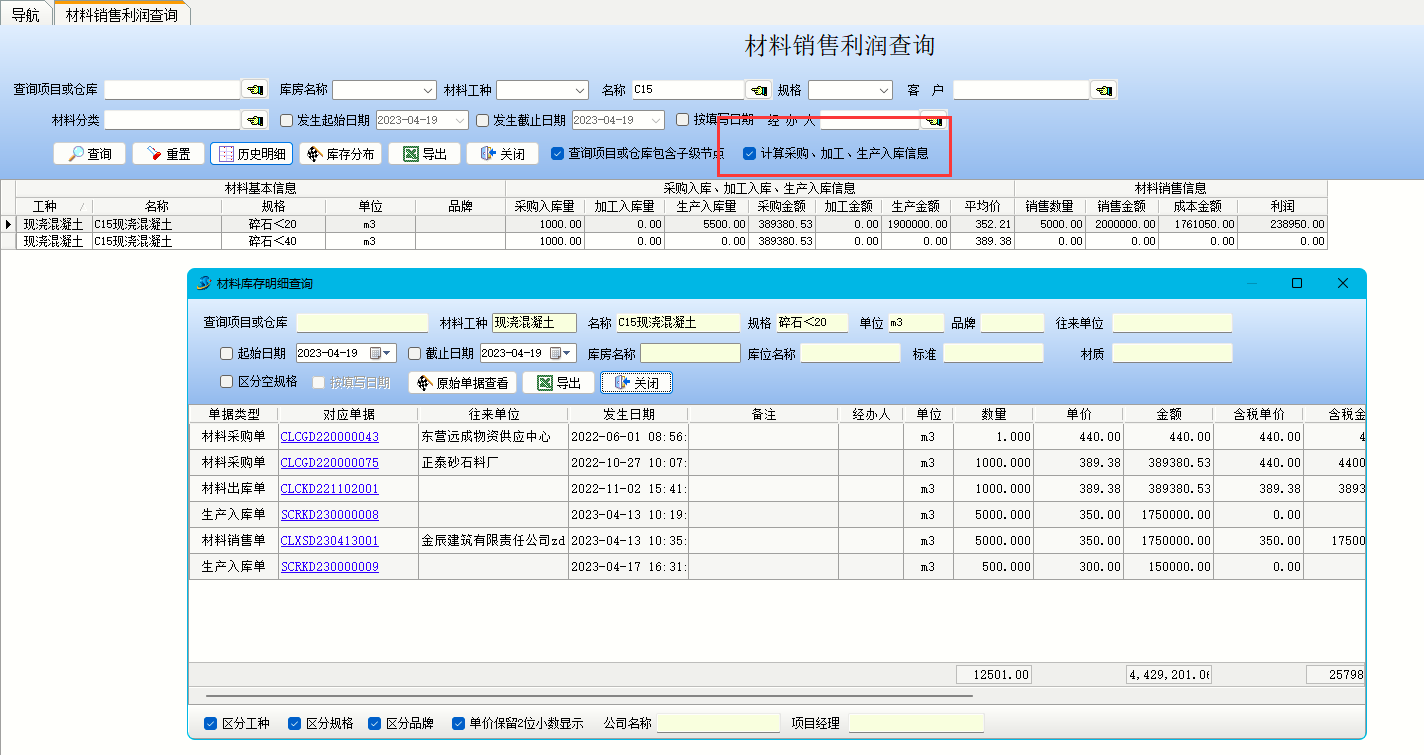Click the lookup icon beside 查询项目或仓库 field
Viewport: 1424px width, 755px height.
pyautogui.click(x=255, y=90)
